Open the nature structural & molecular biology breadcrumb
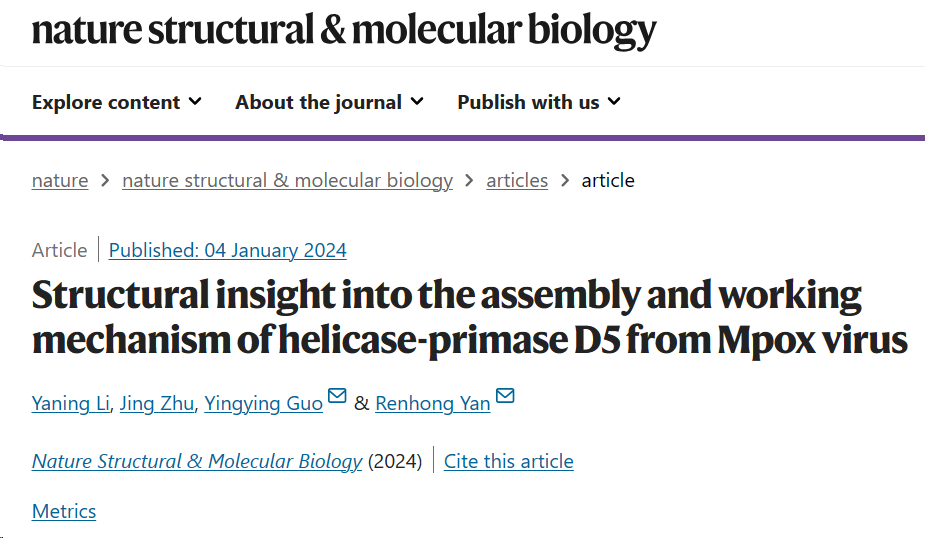This screenshot has width=925, height=538. pyautogui.click(x=287, y=181)
